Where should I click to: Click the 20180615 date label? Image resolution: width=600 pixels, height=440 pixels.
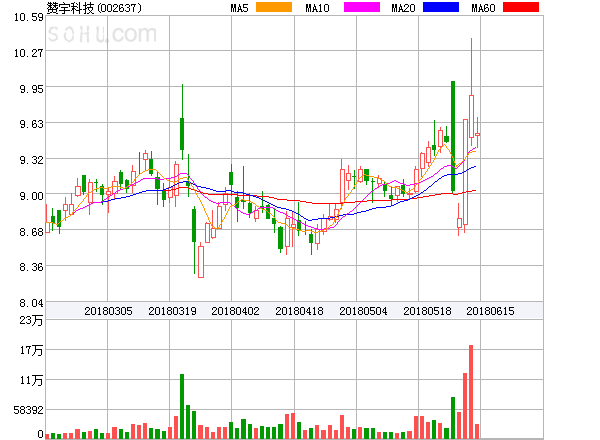490,311
